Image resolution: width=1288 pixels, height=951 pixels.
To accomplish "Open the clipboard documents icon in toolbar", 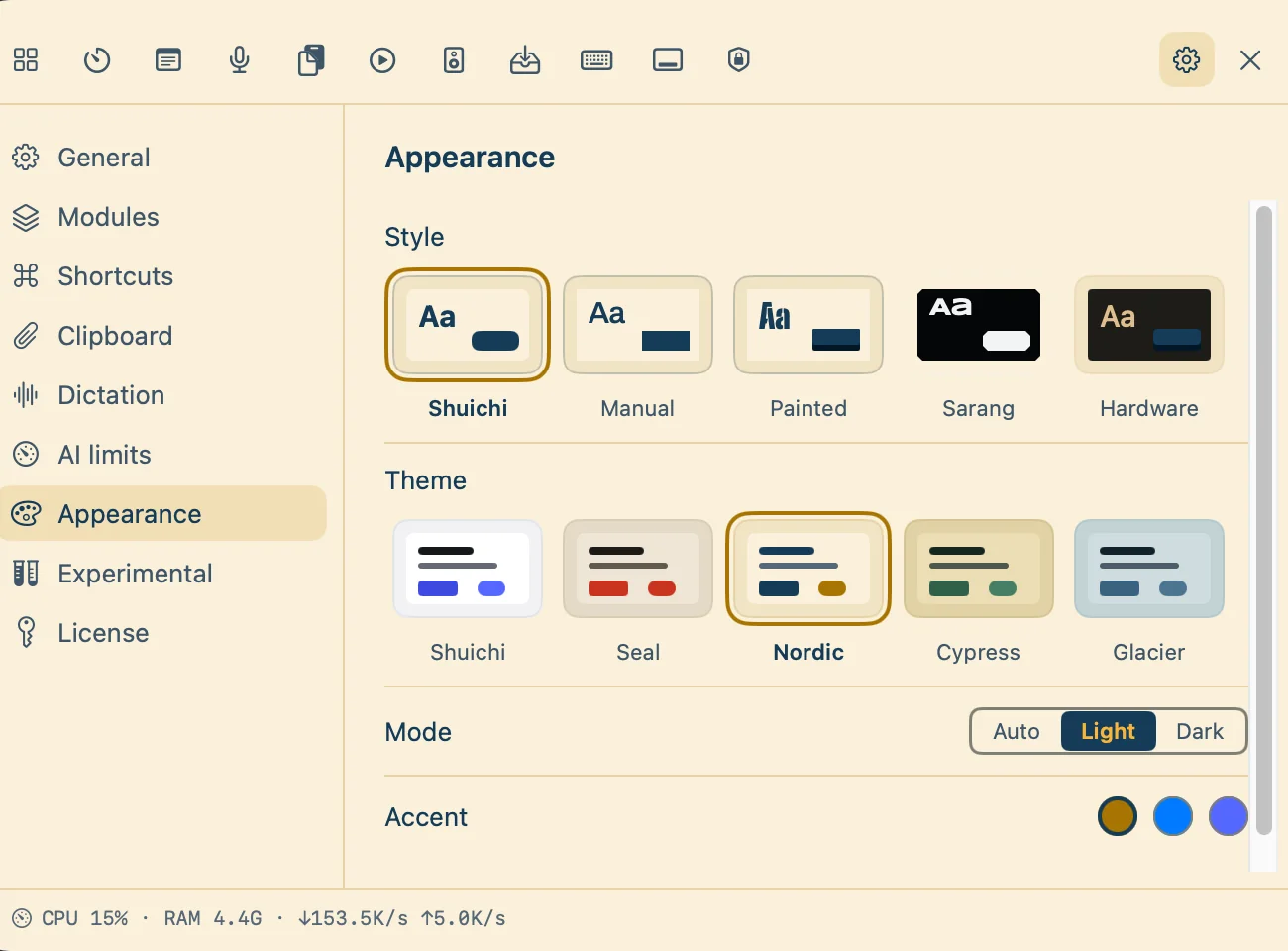I will point(311,60).
